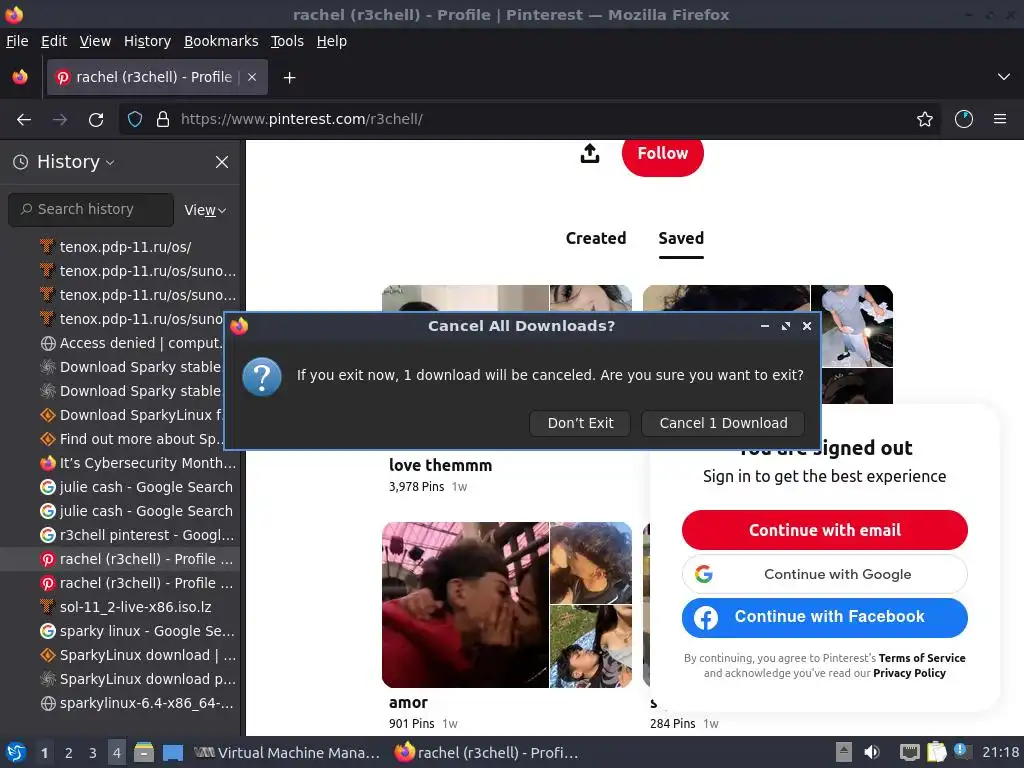Screen dimensions: 1024x768
Task: Open the Bookmarks menu
Action: point(221,41)
